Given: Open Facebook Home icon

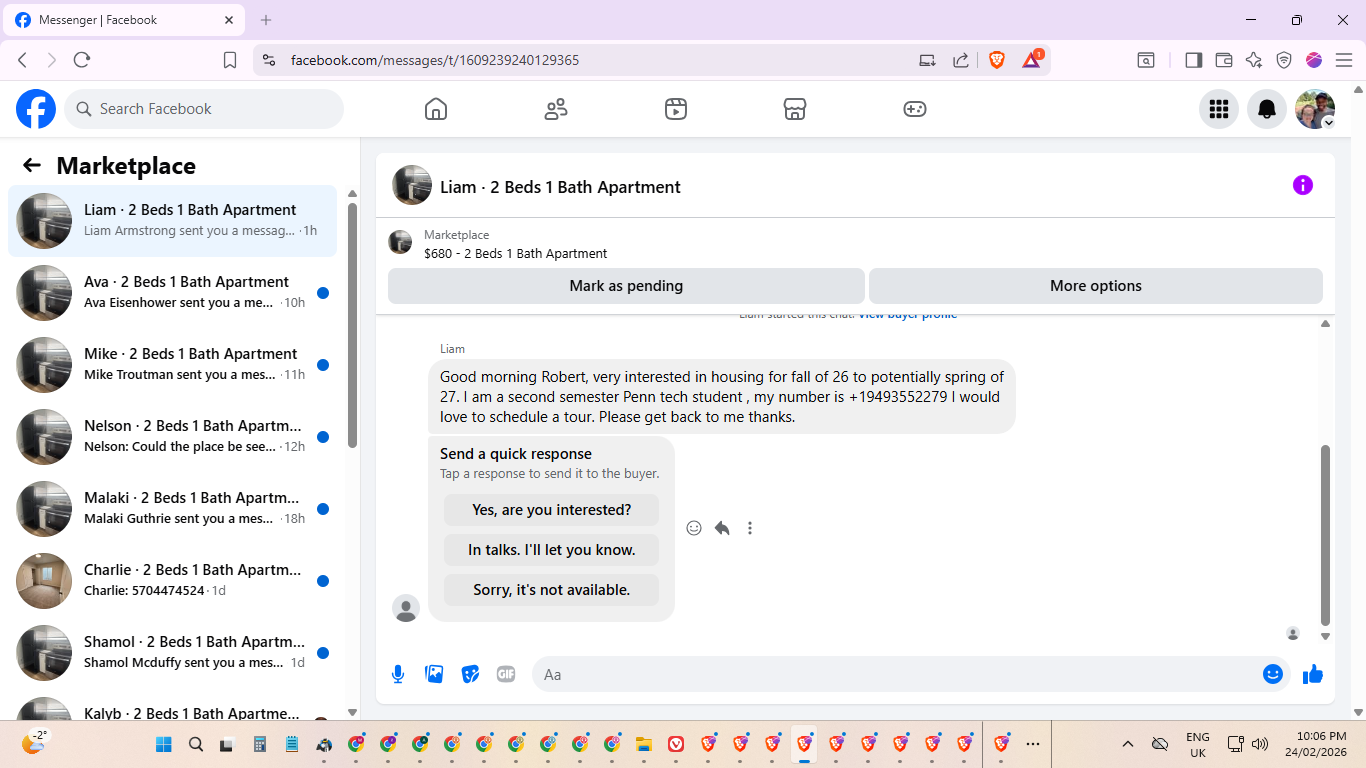Looking at the screenshot, I should click(x=436, y=109).
